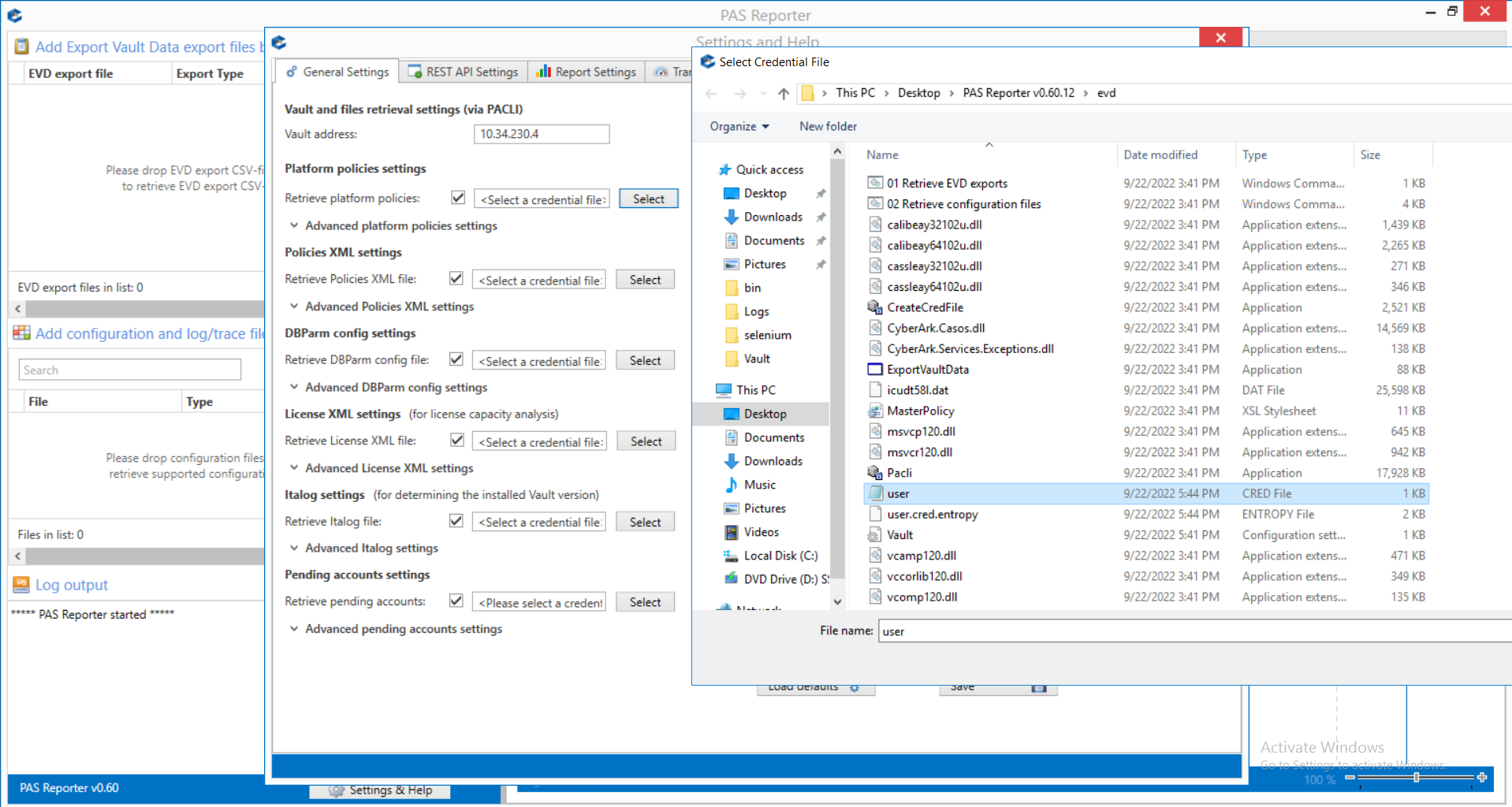
Task: Toggle Retrieve Policies XML file checkbox
Action: tap(456, 278)
